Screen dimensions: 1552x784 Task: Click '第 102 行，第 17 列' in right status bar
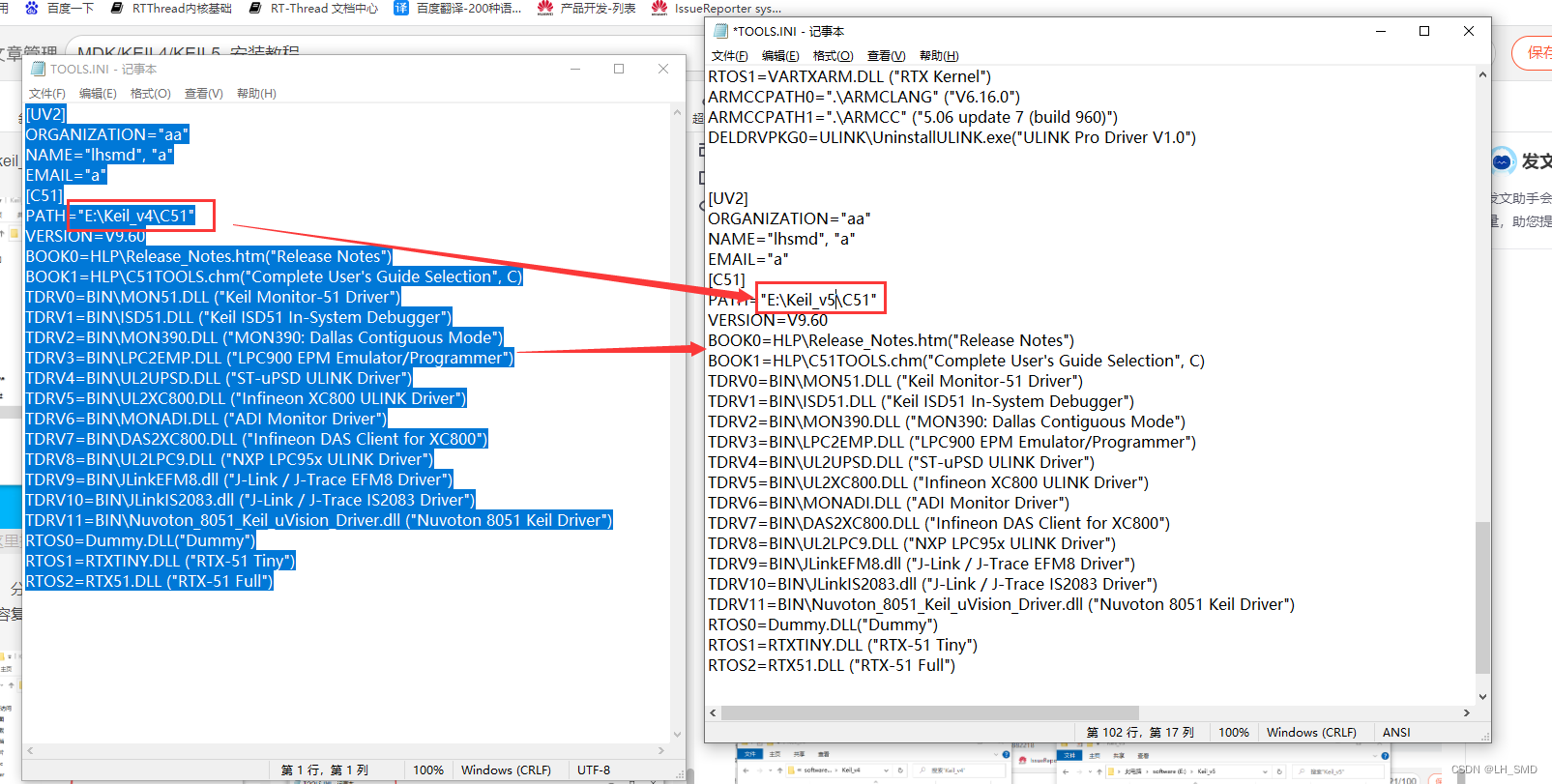click(x=1140, y=733)
